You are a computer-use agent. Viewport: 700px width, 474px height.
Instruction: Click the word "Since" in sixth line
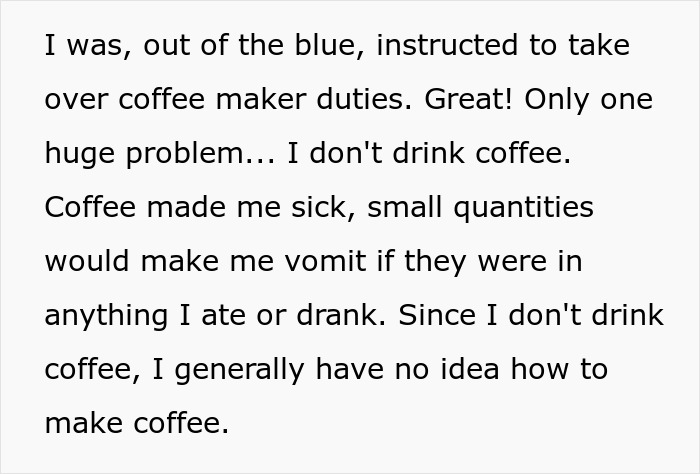(437, 315)
